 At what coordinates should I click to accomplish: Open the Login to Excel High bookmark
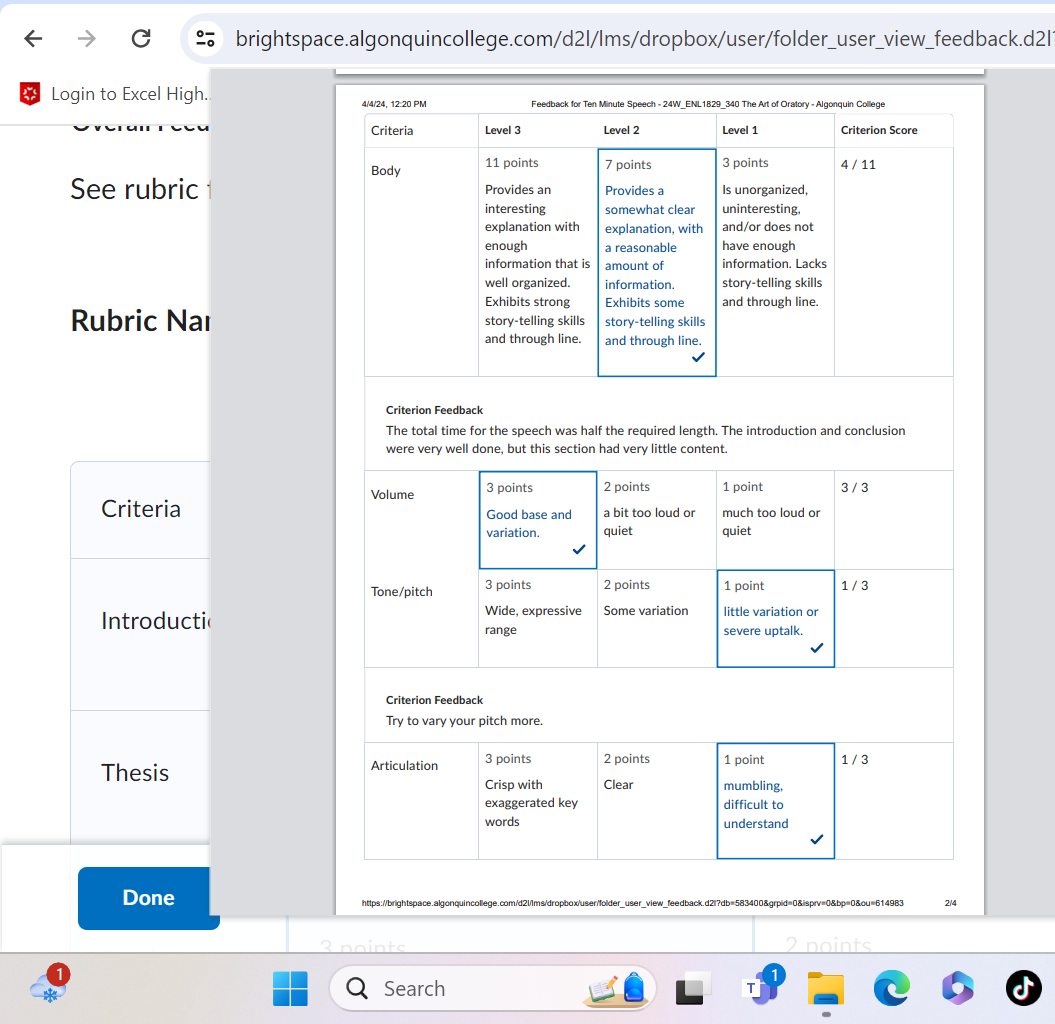click(x=114, y=94)
